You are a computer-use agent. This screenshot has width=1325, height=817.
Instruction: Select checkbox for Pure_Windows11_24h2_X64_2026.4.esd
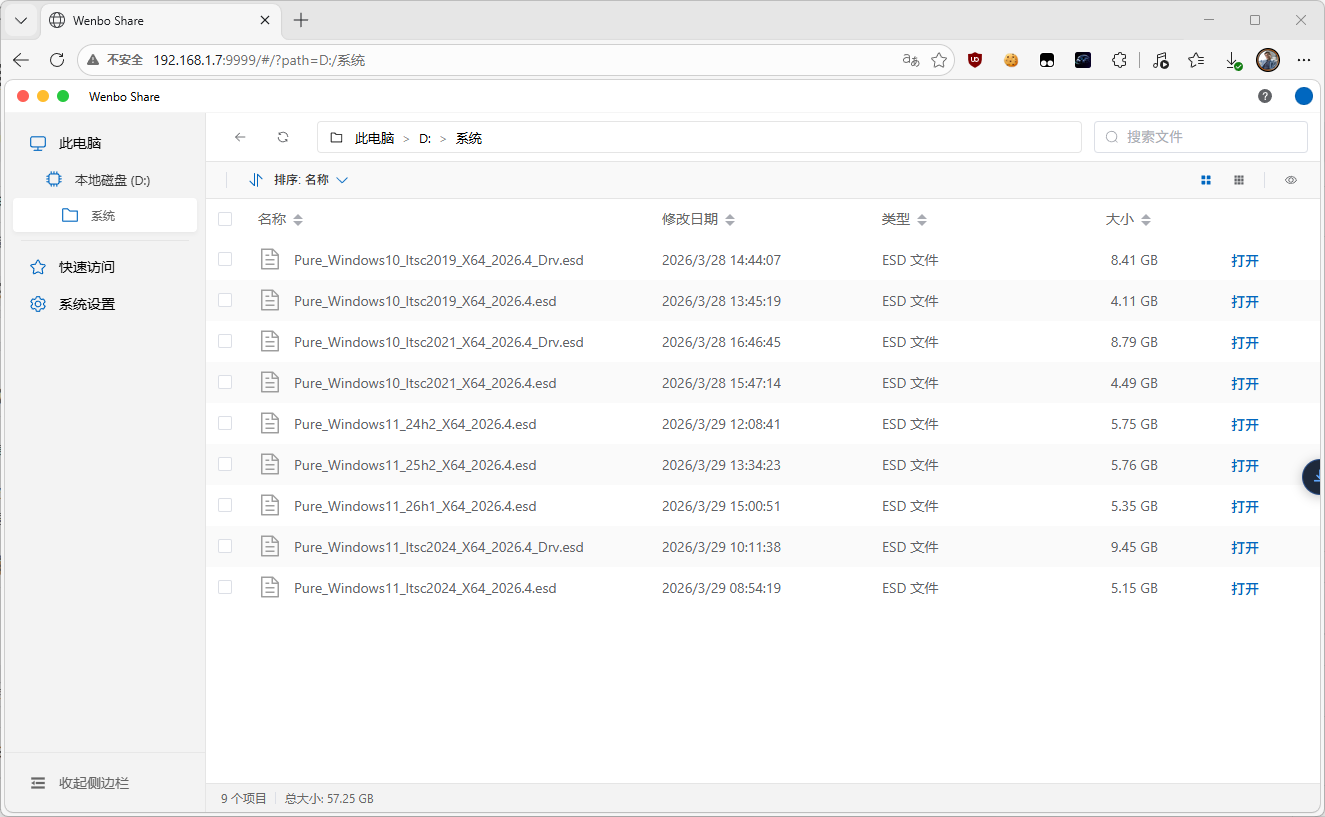click(x=225, y=424)
